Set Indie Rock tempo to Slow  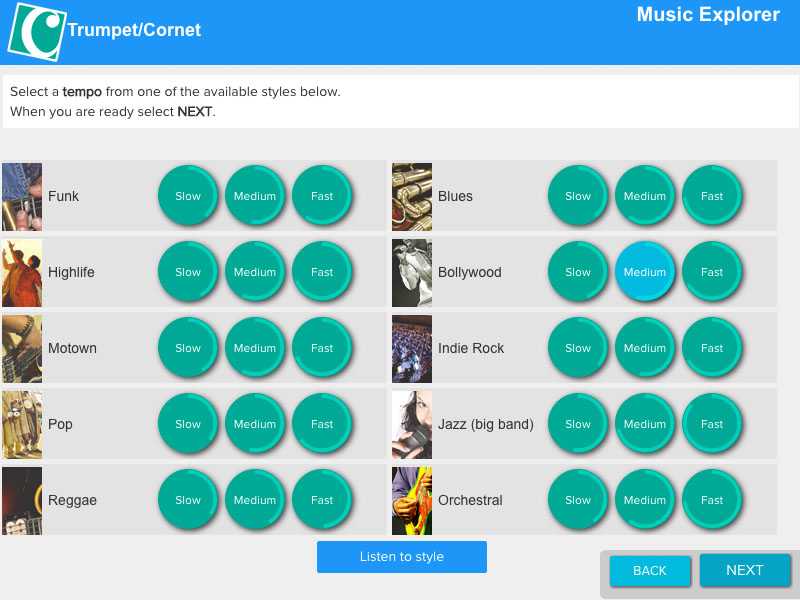pos(578,347)
